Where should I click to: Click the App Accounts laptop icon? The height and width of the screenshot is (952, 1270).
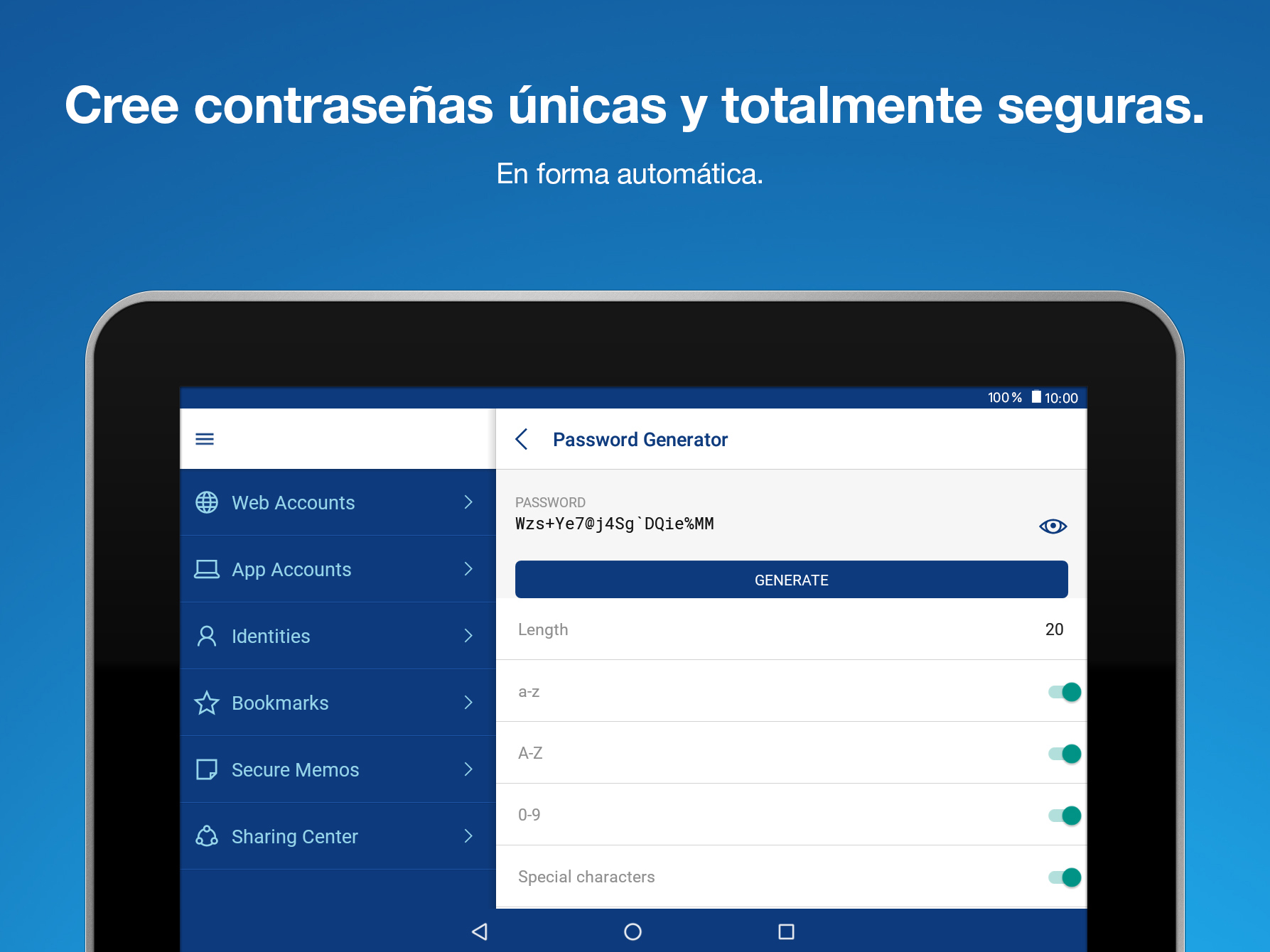tap(207, 569)
